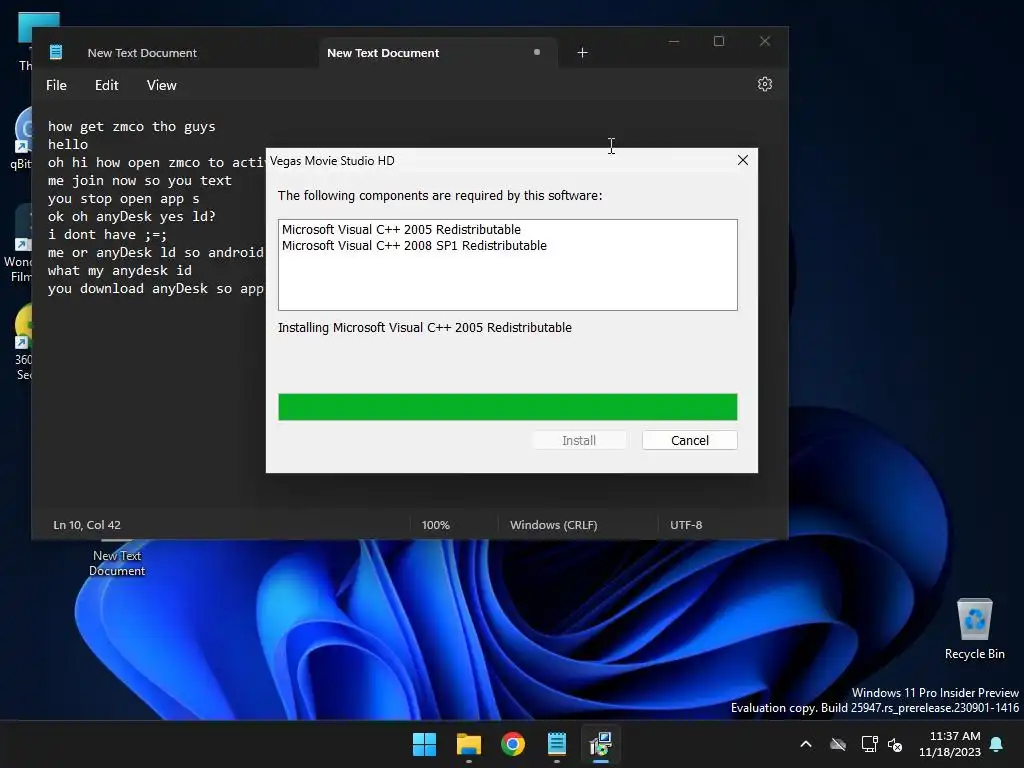Screen dimensions: 1024x768
Task: Open the clock and date in the taskbar
Action: click(950, 744)
